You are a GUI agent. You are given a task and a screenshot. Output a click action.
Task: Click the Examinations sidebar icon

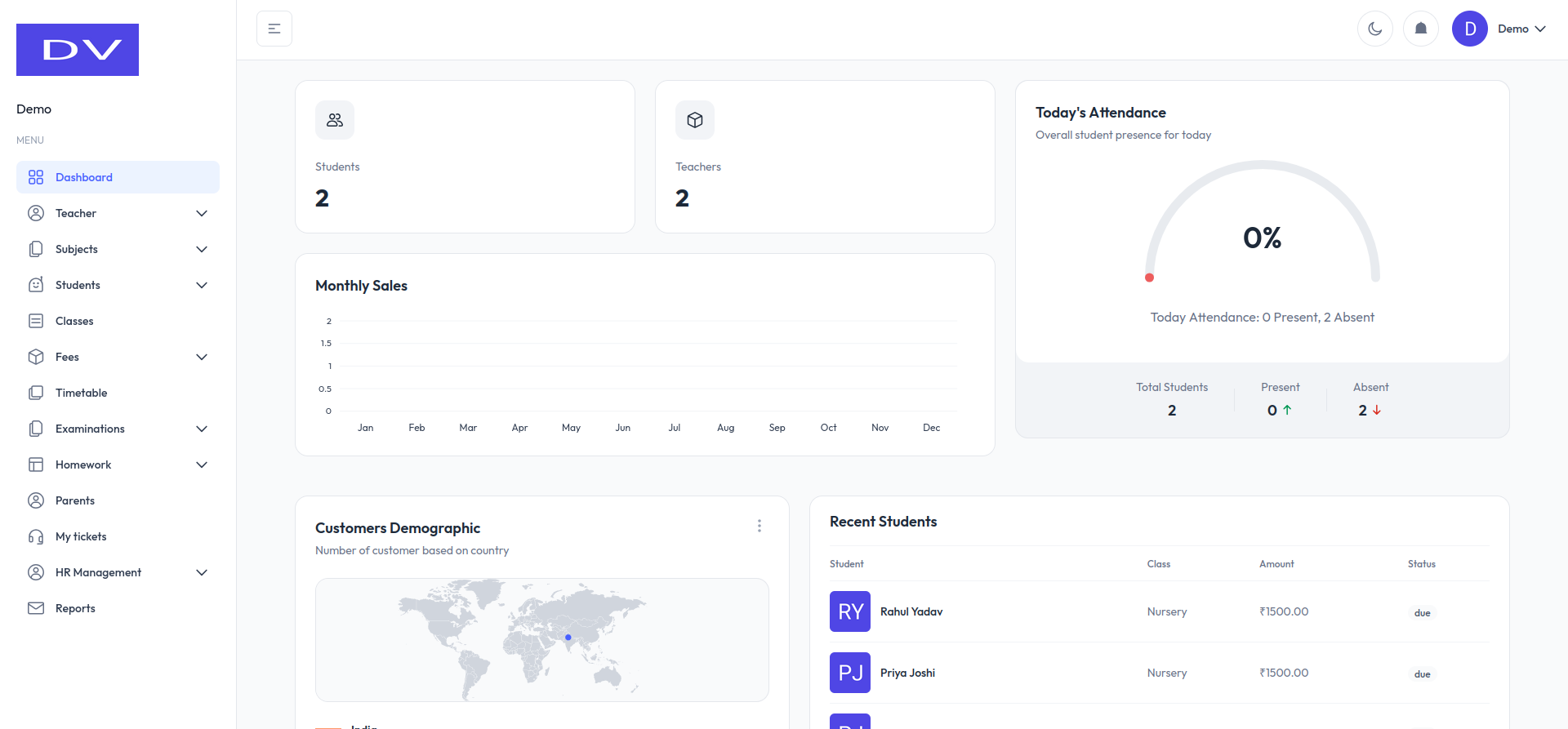tap(36, 429)
